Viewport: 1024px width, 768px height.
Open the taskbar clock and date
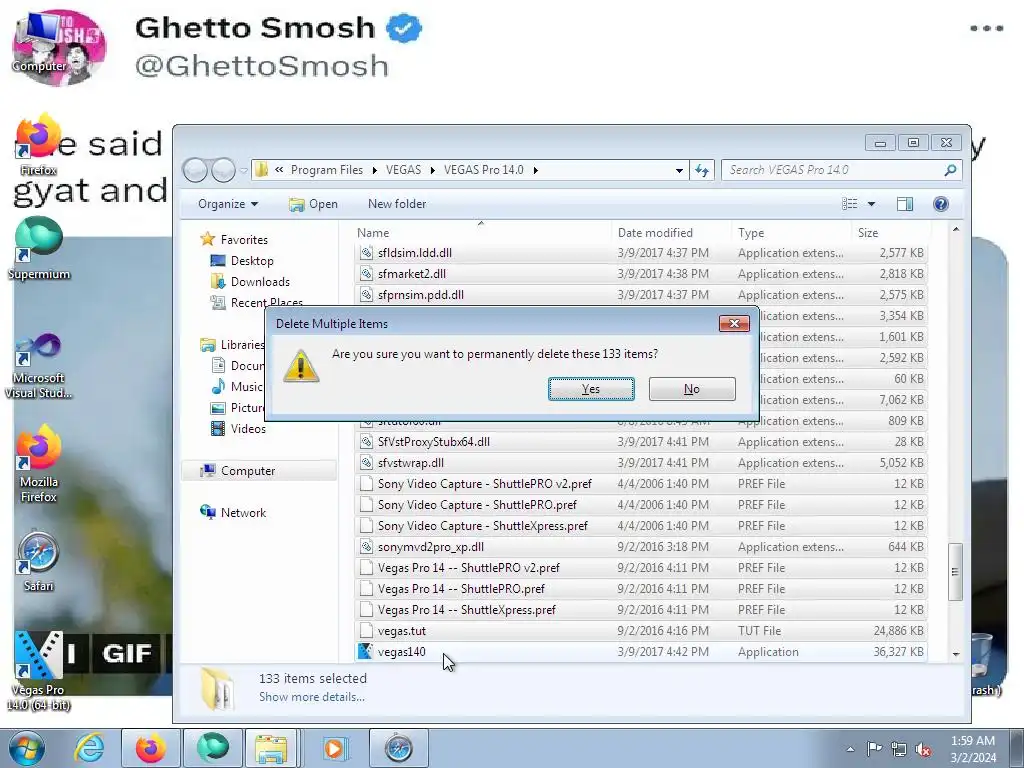pos(973,749)
